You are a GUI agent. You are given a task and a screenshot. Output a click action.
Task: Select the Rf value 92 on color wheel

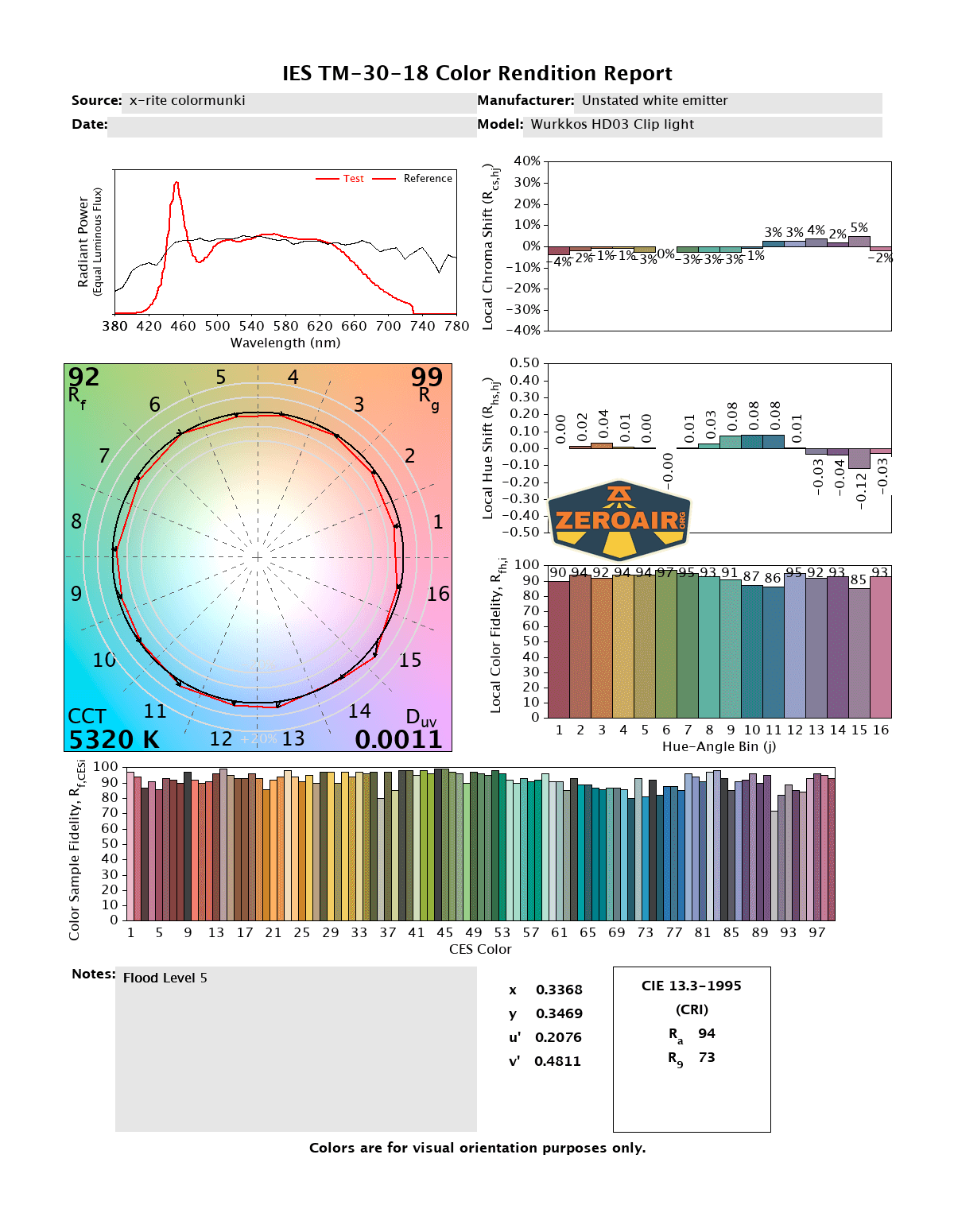[83, 378]
